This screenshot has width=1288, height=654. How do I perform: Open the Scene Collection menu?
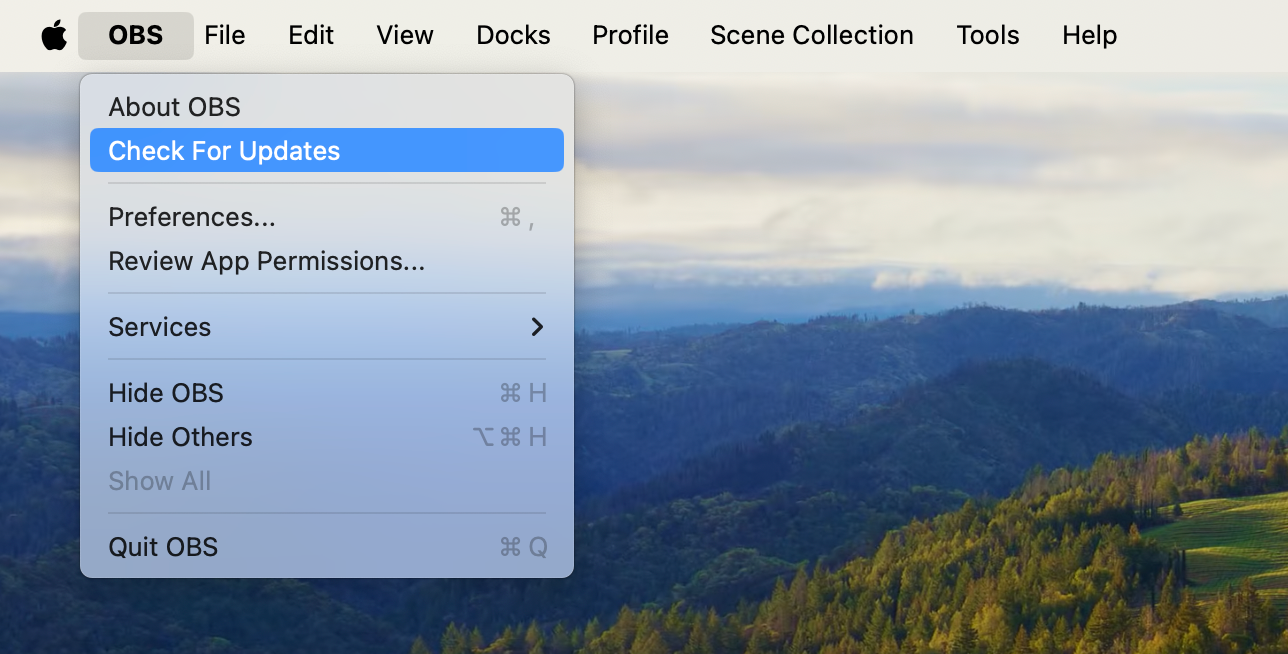(811, 35)
